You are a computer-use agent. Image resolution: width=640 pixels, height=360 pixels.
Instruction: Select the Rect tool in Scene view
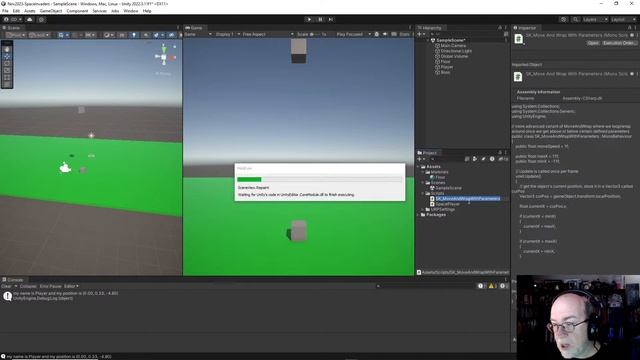tap(7, 77)
